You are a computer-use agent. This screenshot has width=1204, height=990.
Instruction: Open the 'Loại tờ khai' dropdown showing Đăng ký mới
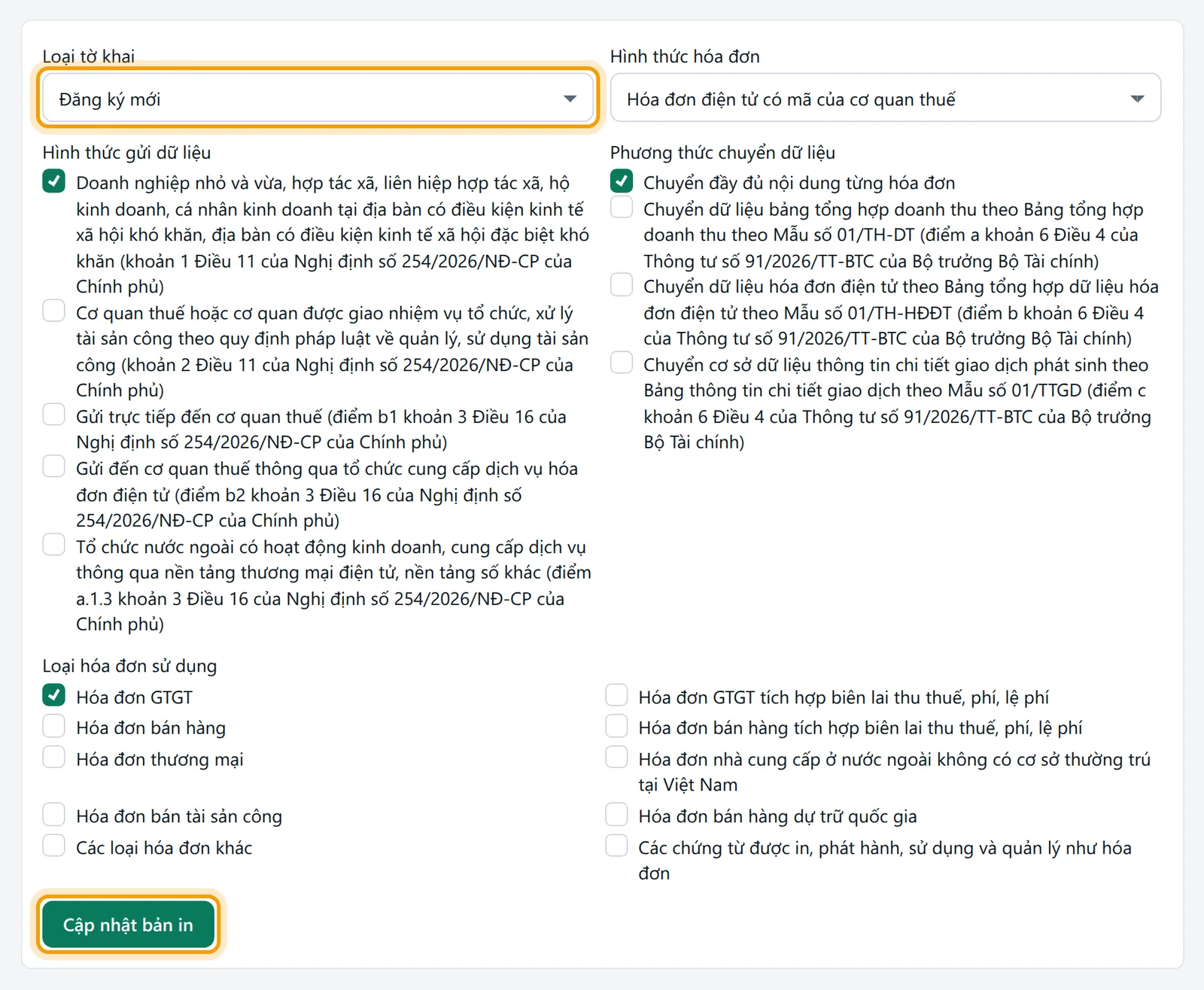tap(318, 98)
